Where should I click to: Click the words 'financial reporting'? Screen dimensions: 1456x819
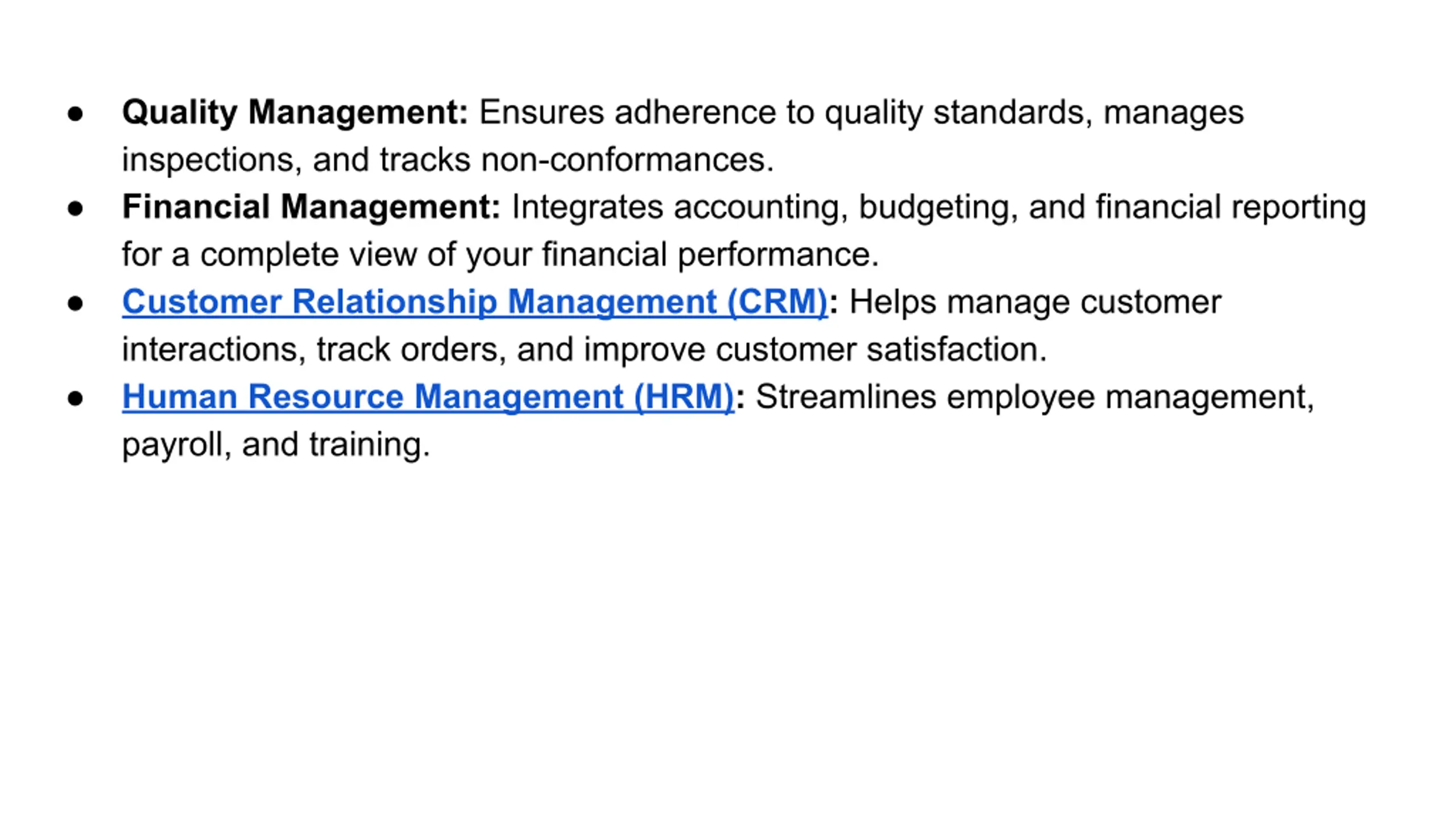pos(1231,208)
